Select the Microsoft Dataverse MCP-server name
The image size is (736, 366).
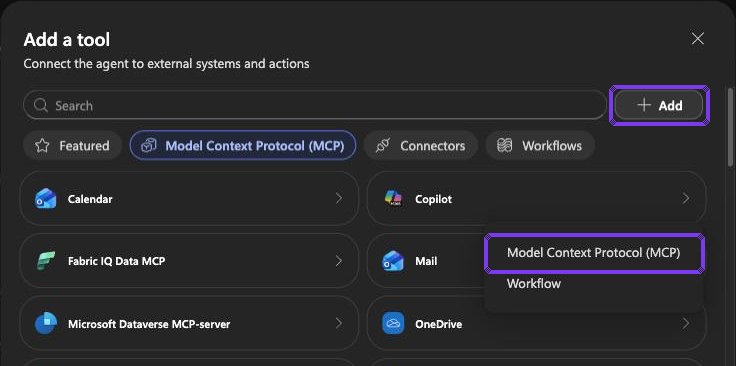[149, 324]
